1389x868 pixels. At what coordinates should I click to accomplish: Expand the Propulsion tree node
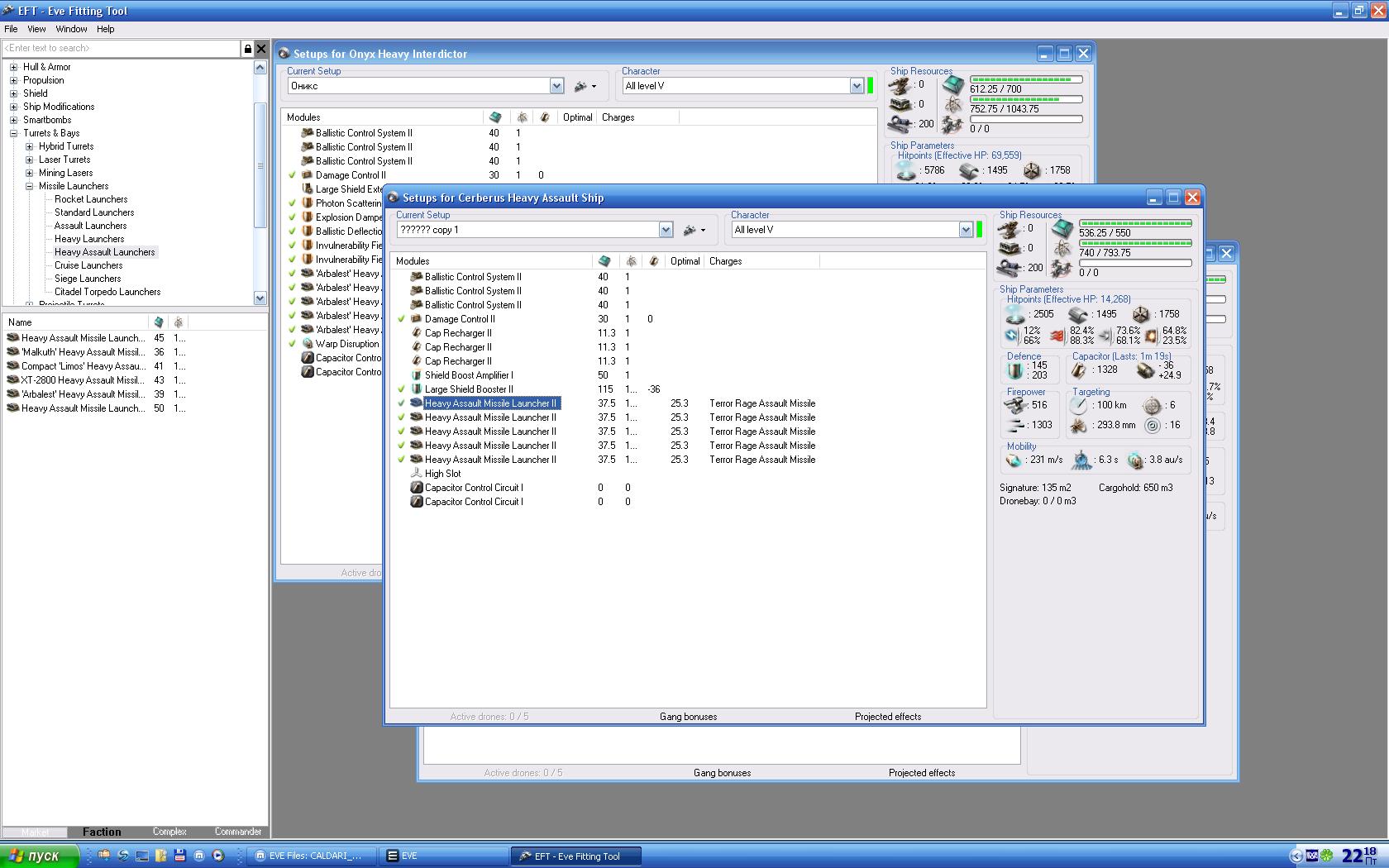pyautogui.click(x=13, y=80)
